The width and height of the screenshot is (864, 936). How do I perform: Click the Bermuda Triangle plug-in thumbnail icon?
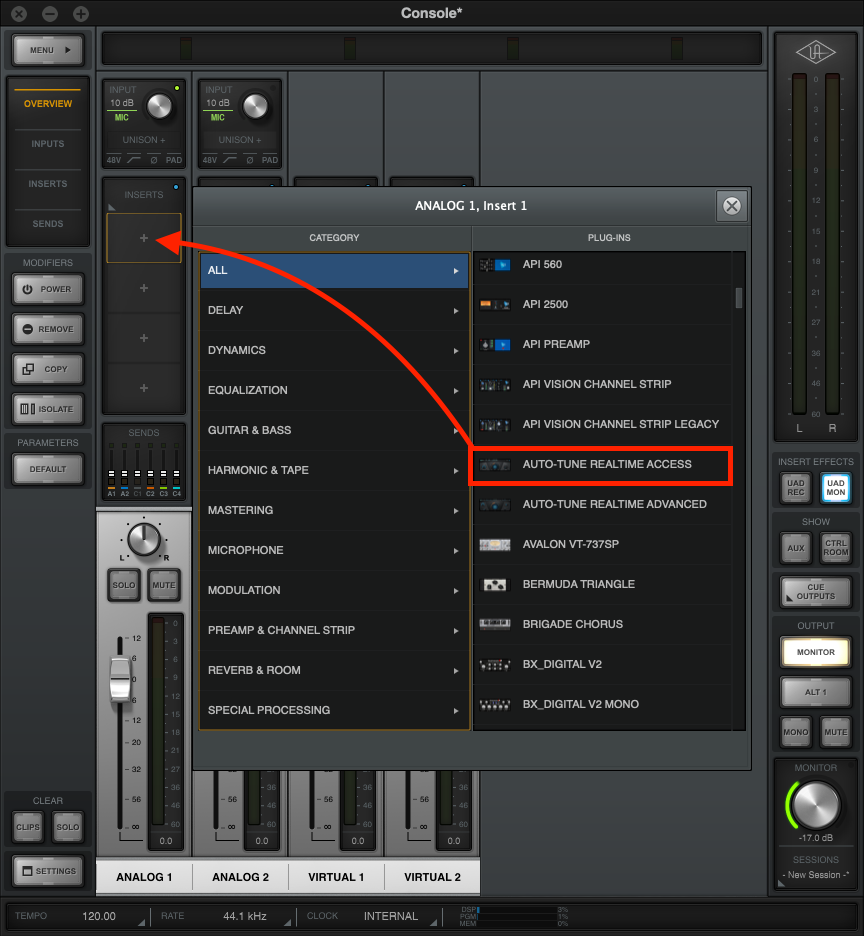(495, 584)
